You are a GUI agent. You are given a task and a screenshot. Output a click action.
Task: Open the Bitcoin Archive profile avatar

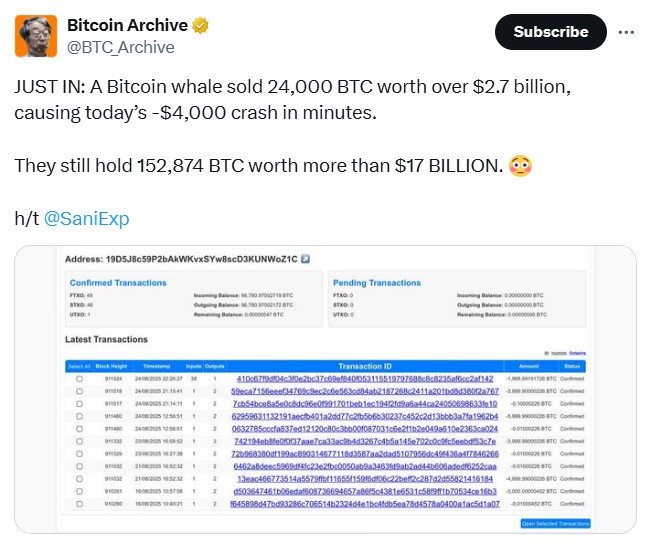(x=35, y=36)
